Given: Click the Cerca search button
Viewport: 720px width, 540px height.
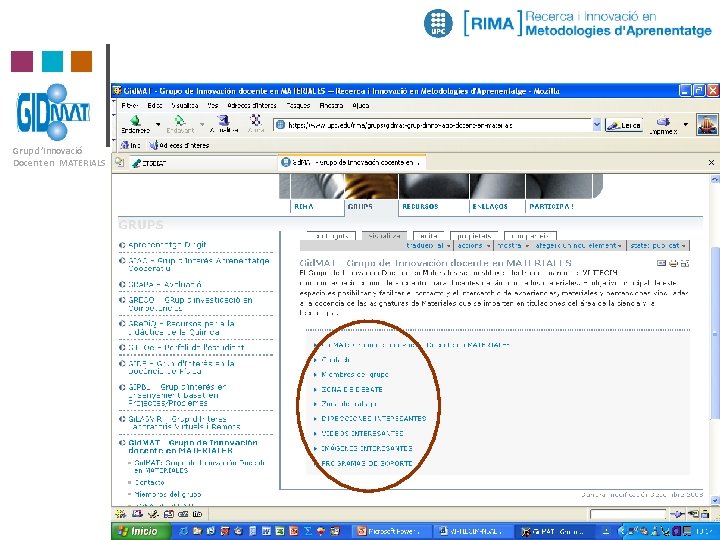Looking at the screenshot, I should click(x=624, y=125).
